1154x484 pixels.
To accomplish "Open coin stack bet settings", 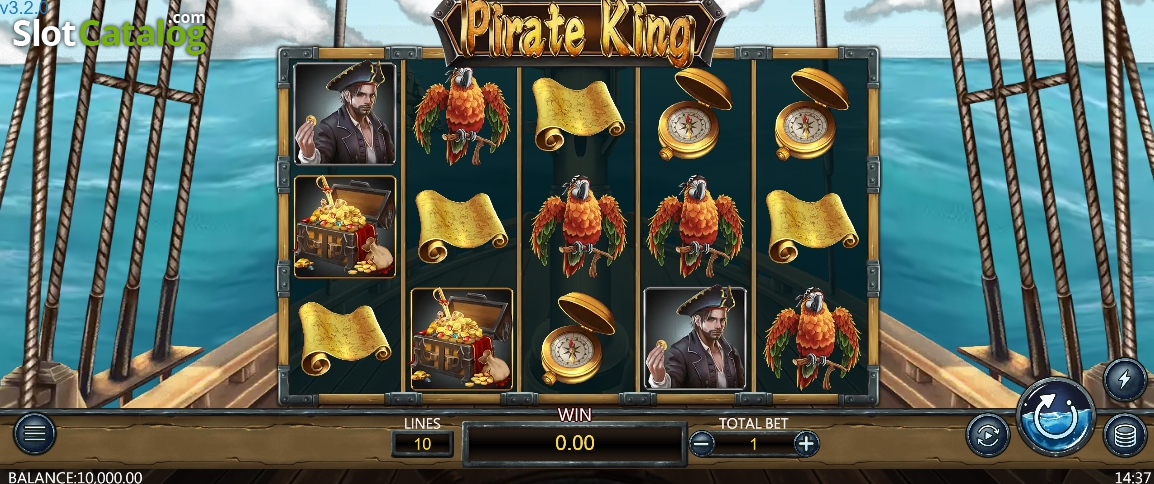I will click(1125, 435).
